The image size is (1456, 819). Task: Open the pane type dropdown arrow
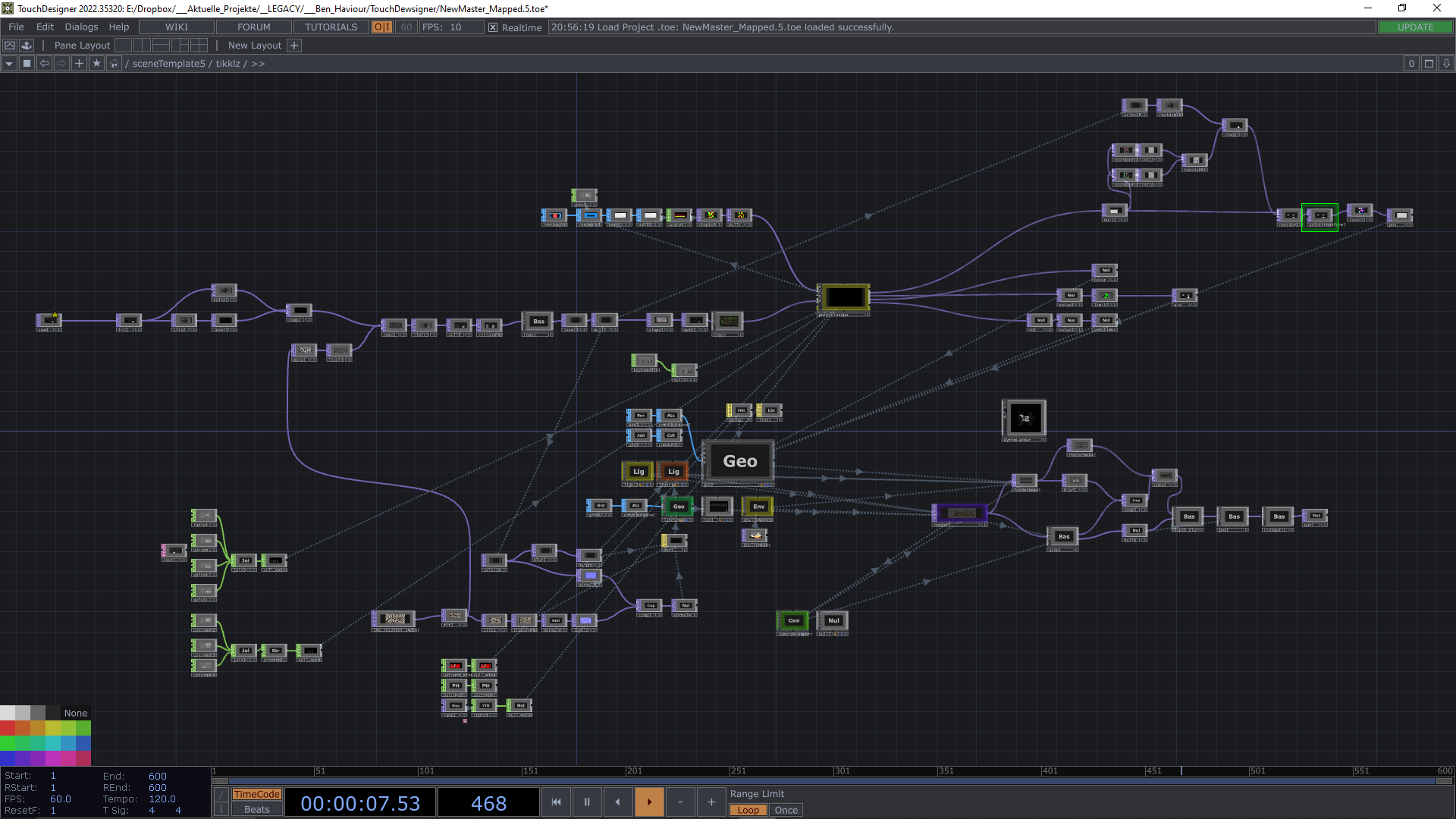tap(9, 64)
